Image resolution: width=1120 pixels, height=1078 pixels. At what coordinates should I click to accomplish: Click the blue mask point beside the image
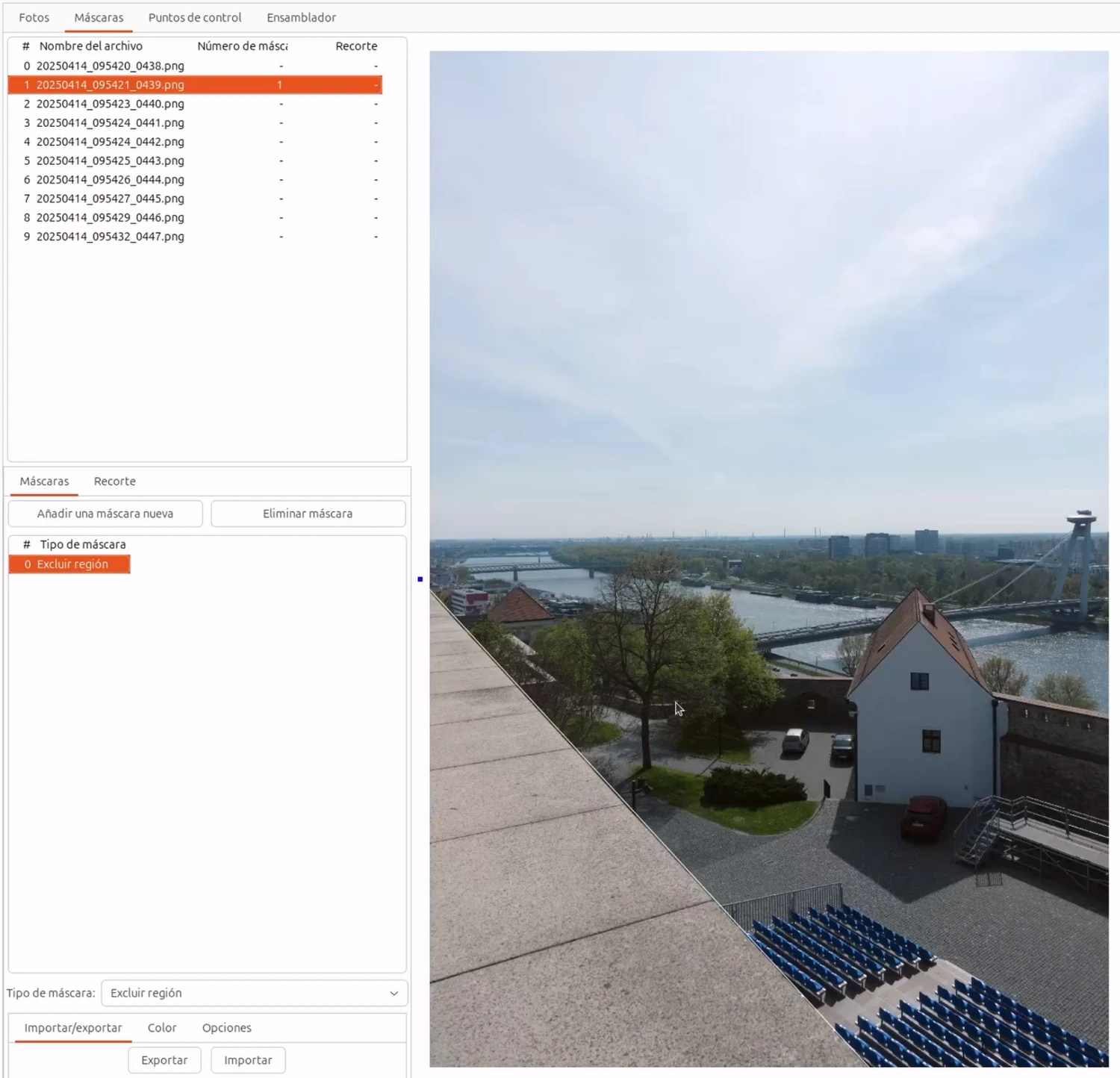[420, 579]
